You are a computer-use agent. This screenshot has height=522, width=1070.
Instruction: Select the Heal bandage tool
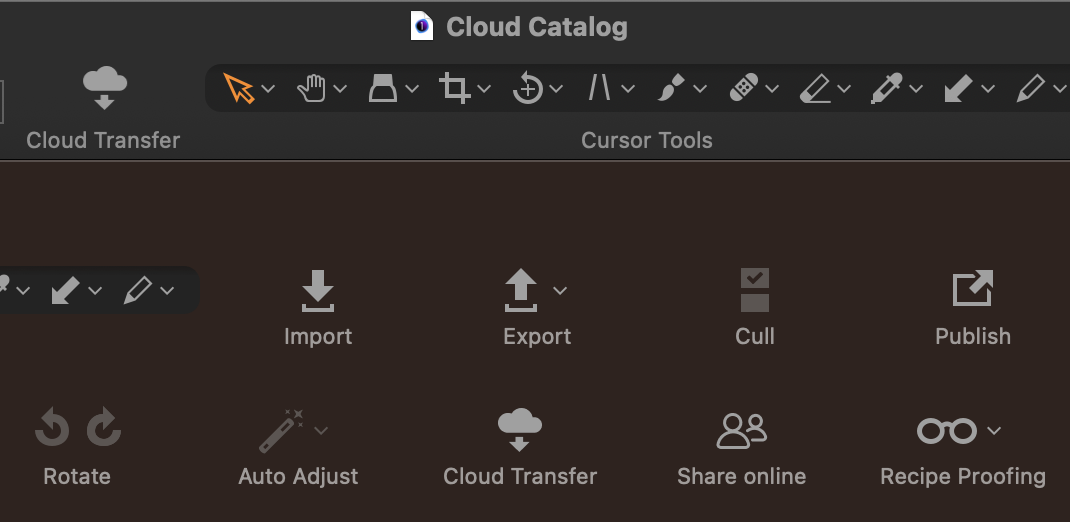743,89
